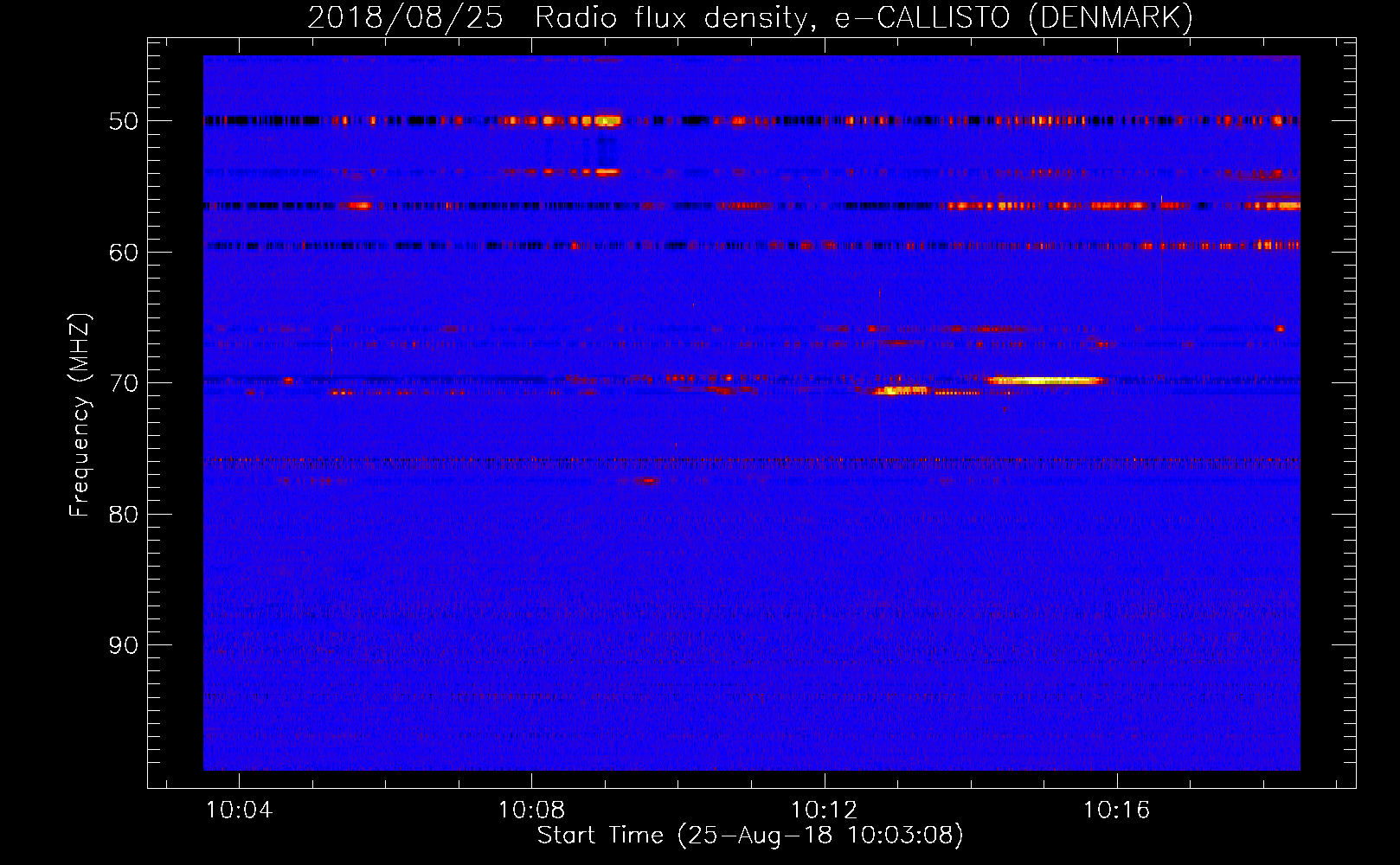The width and height of the screenshot is (1400, 865).
Task: Click the 90 MHz frequency tick label
Action: coord(124,645)
